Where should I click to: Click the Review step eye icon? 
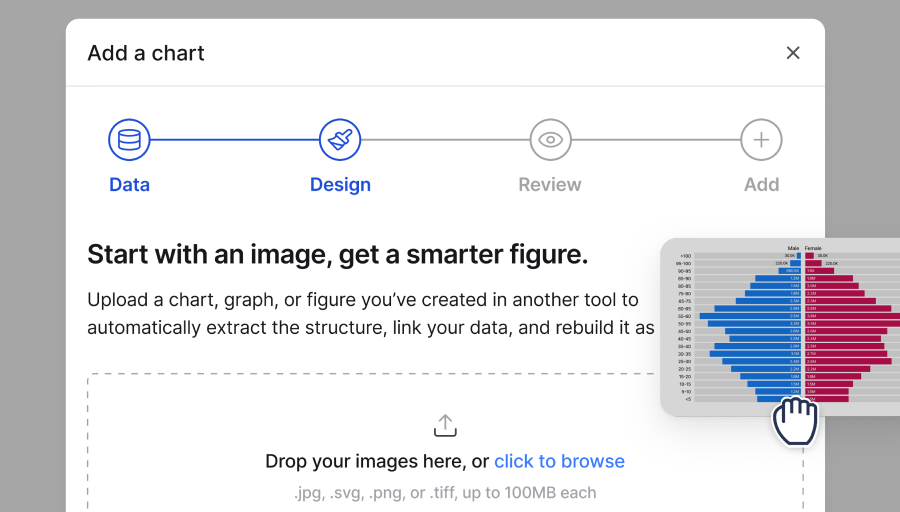pyautogui.click(x=550, y=140)
